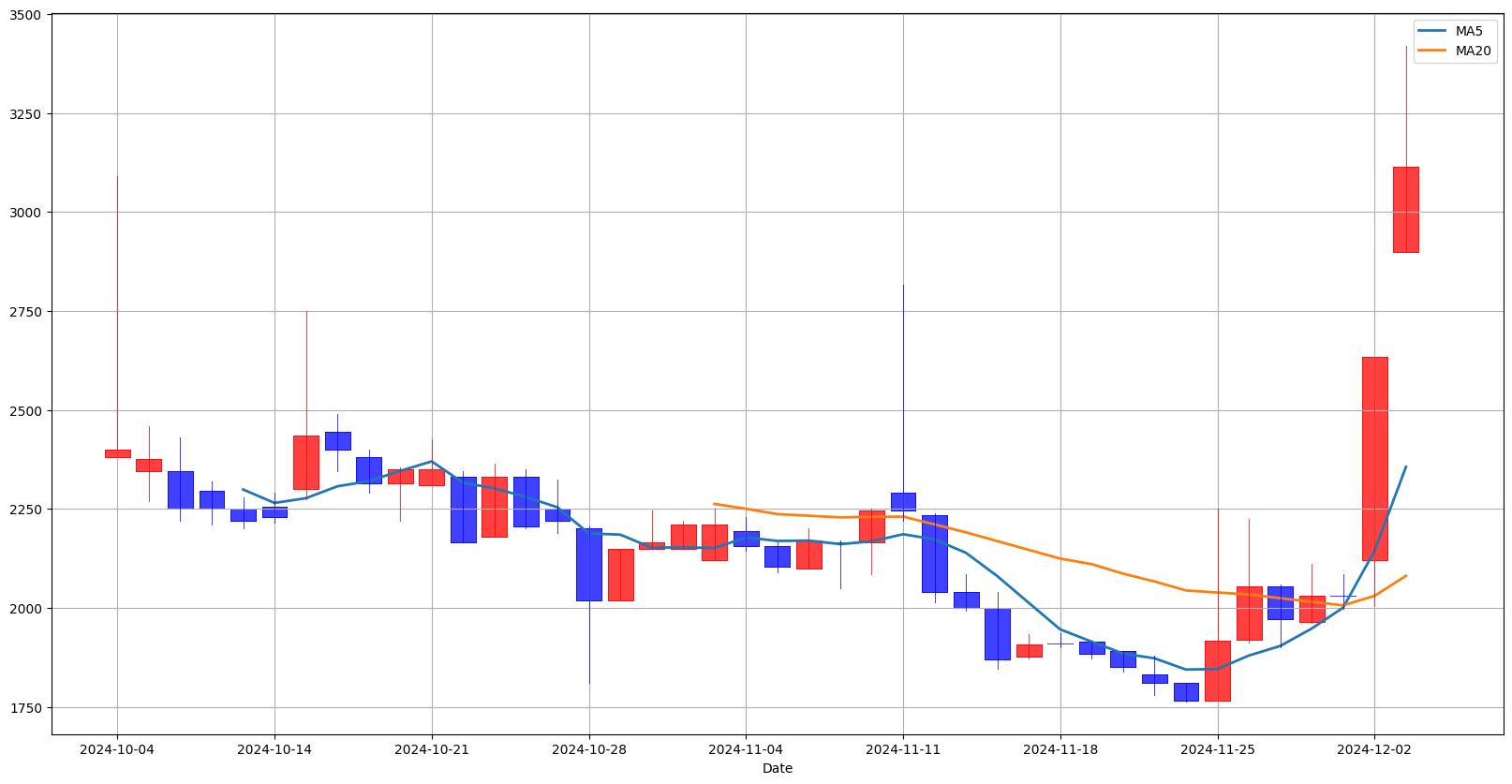Screen dimensions: 1512x784
Task: Click the "Date" x-axis label
Action: pyautogui.click(x=778, y=768)
